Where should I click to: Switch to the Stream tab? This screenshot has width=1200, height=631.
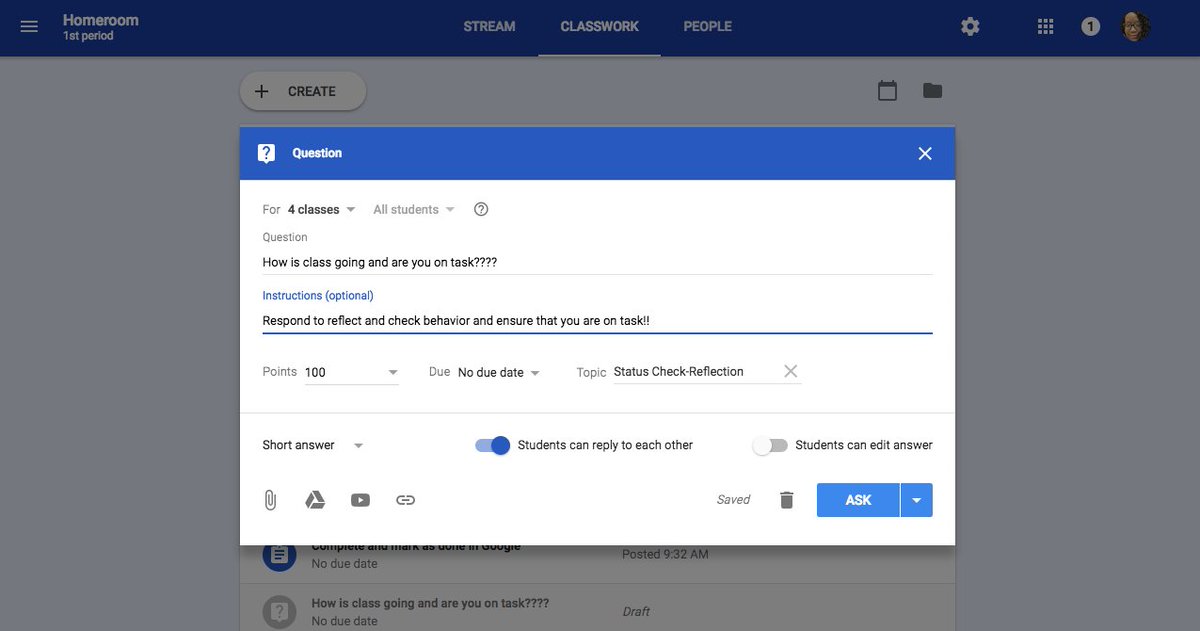(489, 27)
